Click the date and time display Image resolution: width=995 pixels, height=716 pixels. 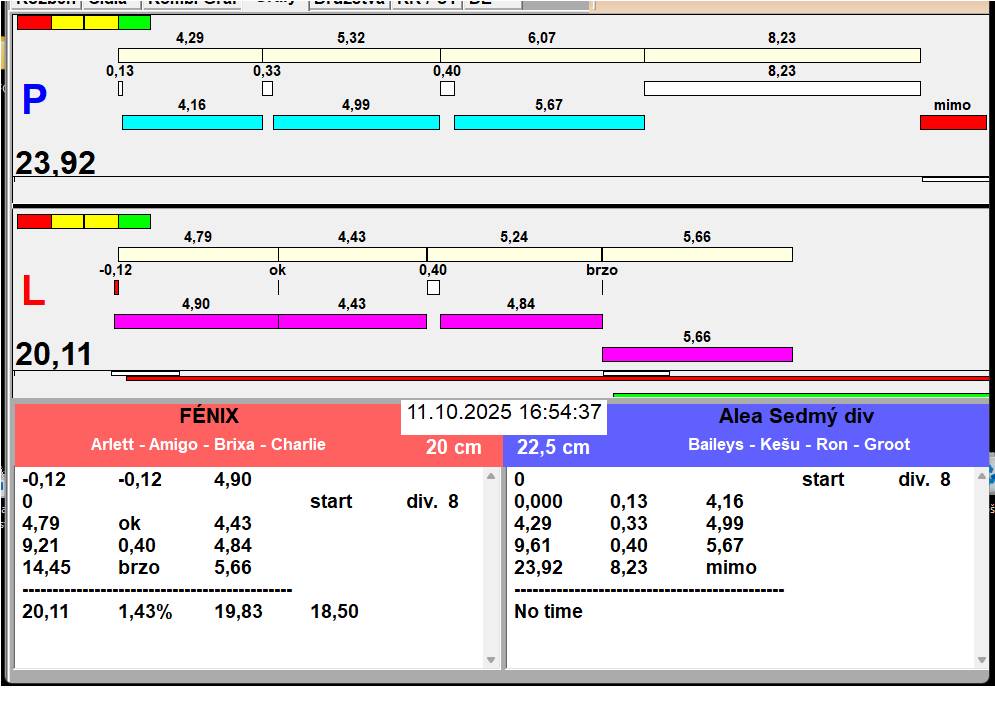[504, 412]
